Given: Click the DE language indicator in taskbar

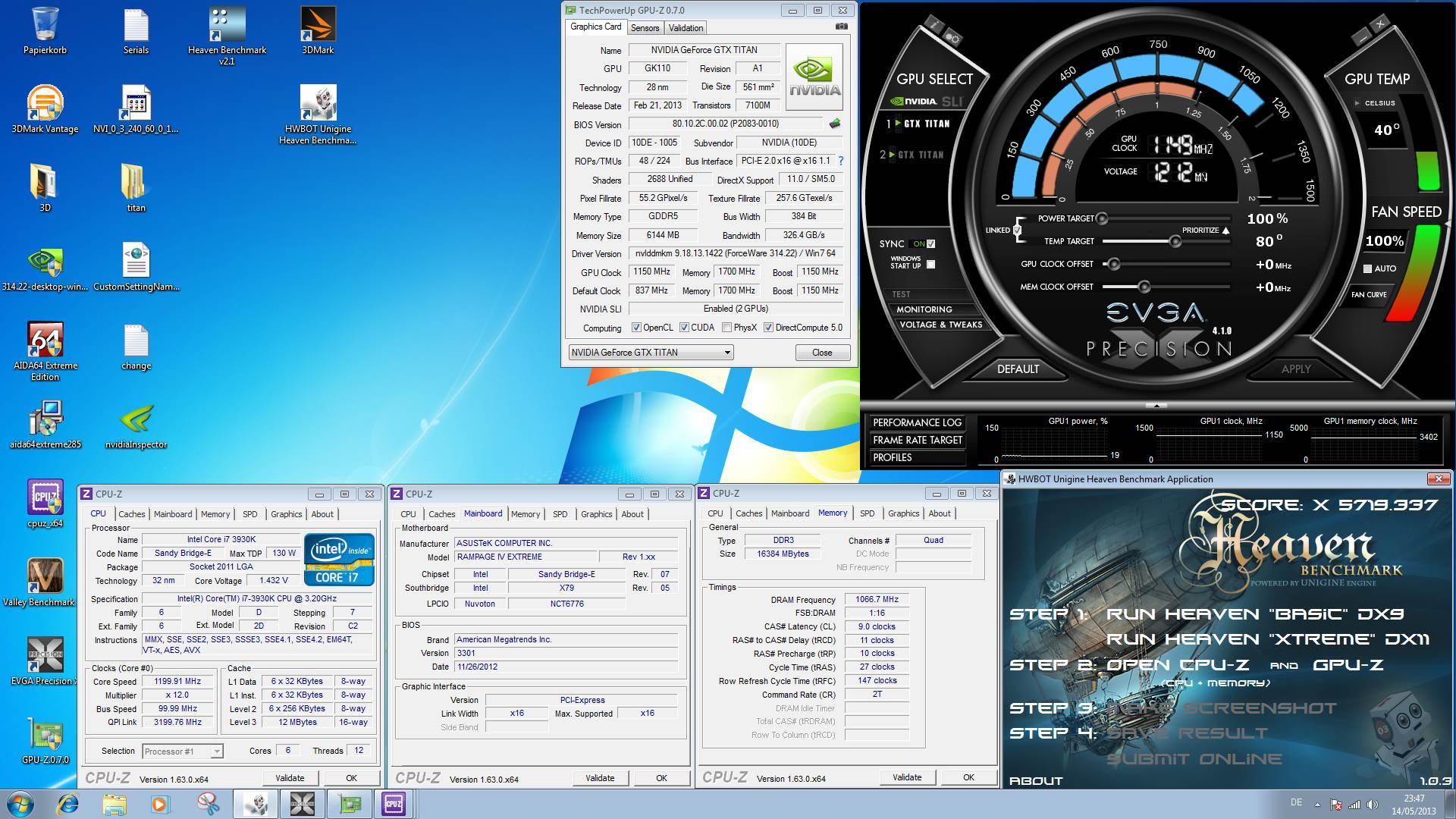Looking at the screenshot, I should point(1296,802).
